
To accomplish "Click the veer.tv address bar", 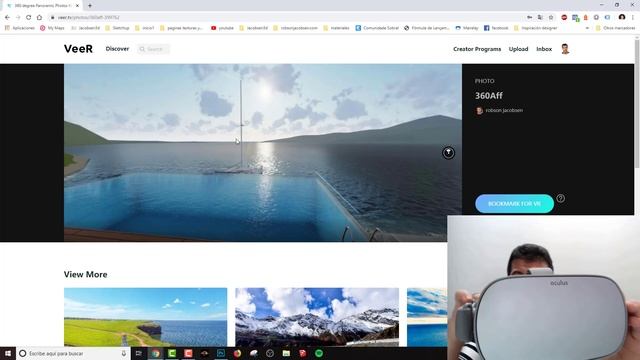I will click(x=286, y=18).
